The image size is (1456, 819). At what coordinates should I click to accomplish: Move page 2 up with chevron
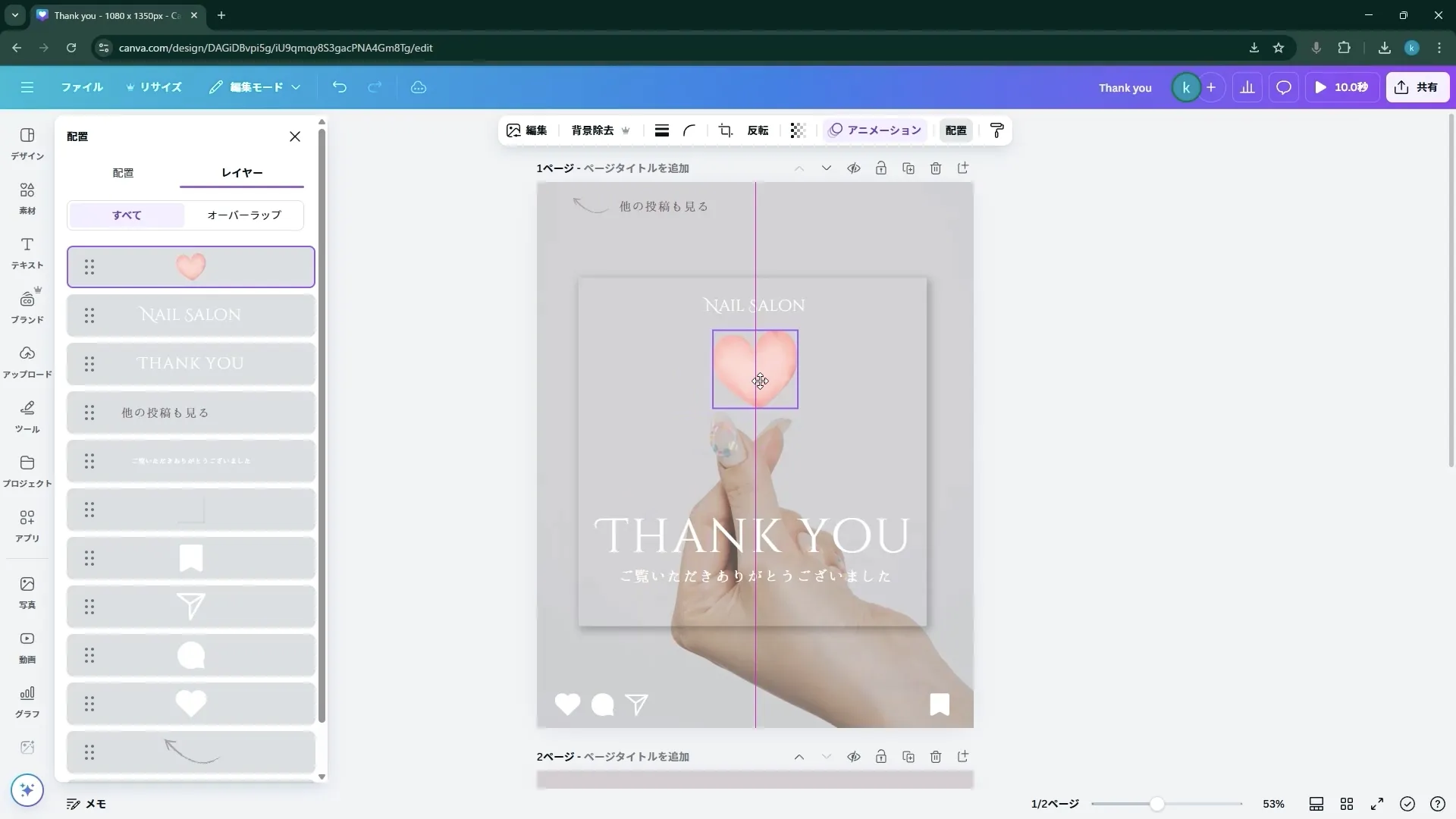pyautogui.click(x=799, y=757)
